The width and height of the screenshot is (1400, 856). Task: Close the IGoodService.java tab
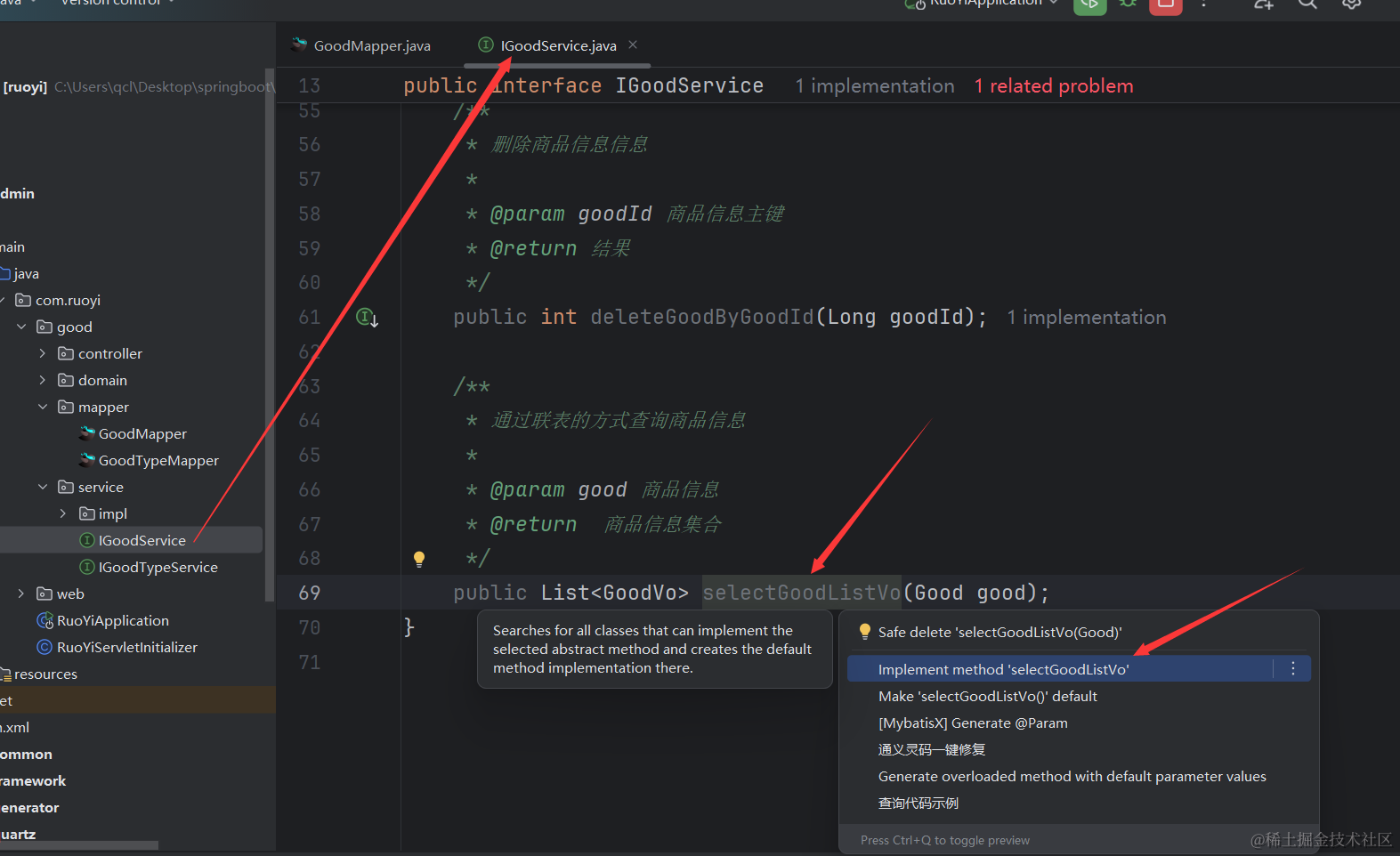pyautogui.click(x=633, y=44)
